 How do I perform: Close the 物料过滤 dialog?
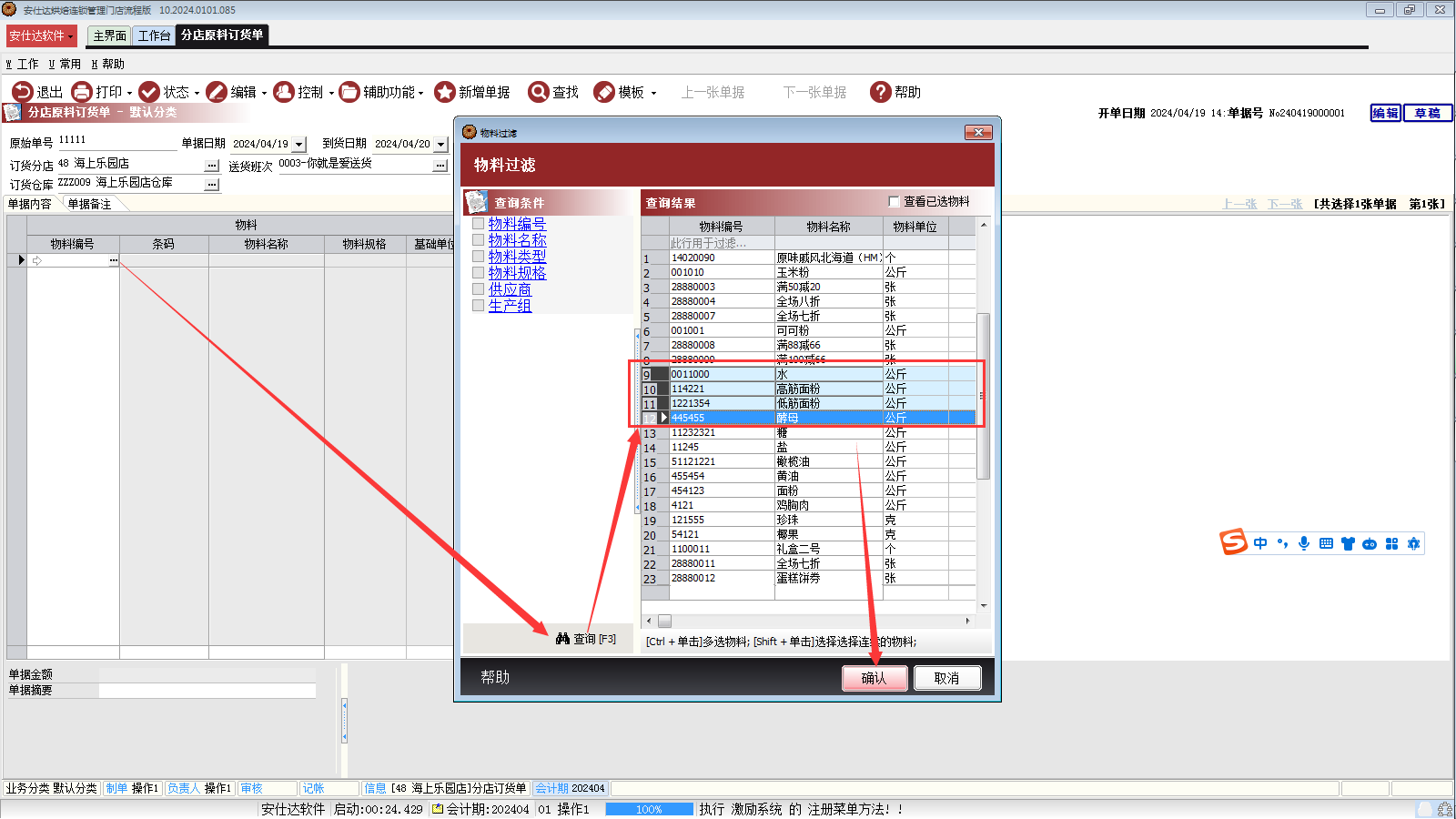click(x=978, y=132)
